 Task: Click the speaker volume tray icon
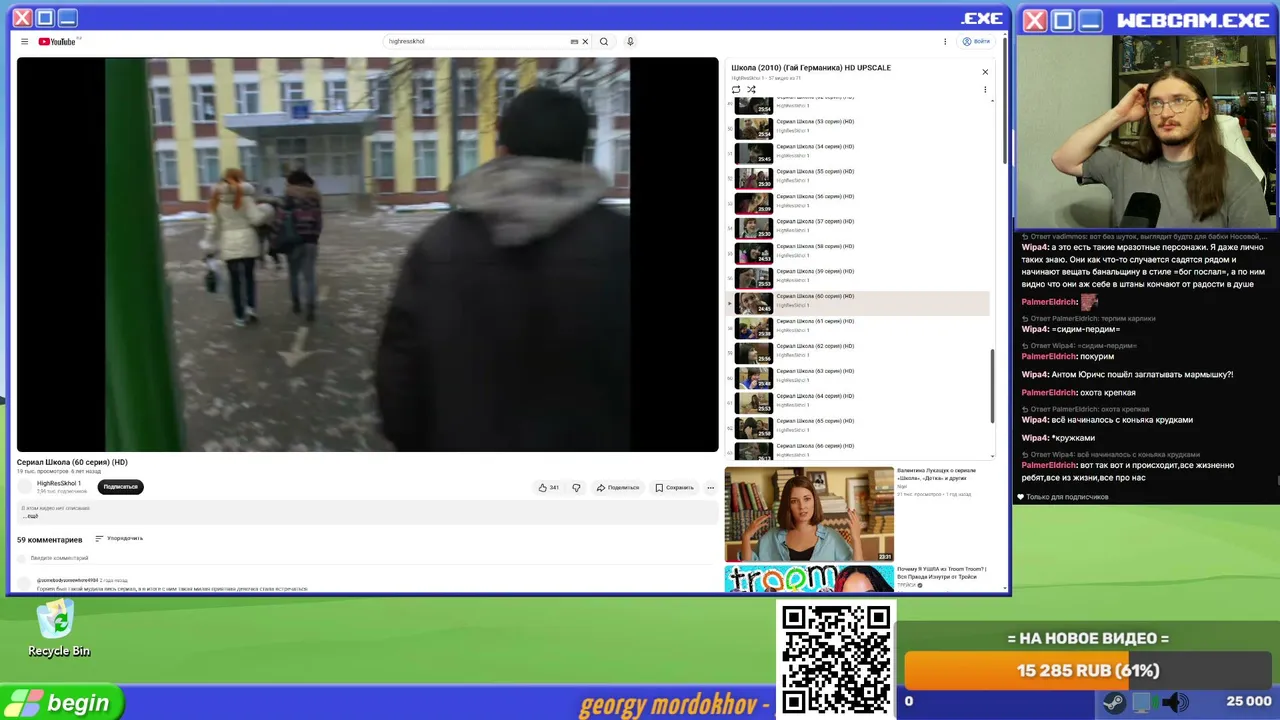(1176, 702)
